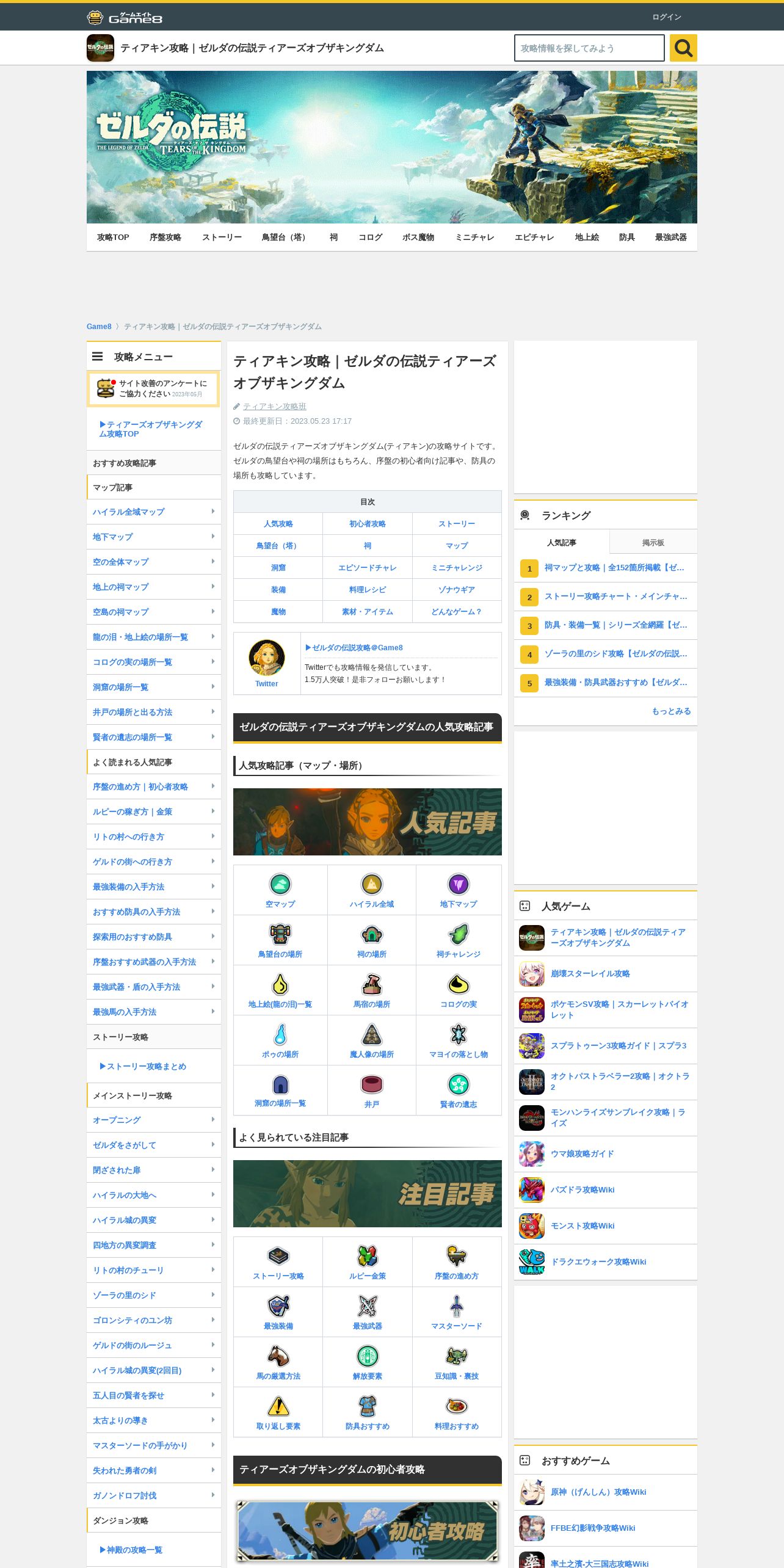Open the 原神（げんしん）攻略Wiki link
The width and height of the screenshot is (784, 1568).
coord(598,1492)
